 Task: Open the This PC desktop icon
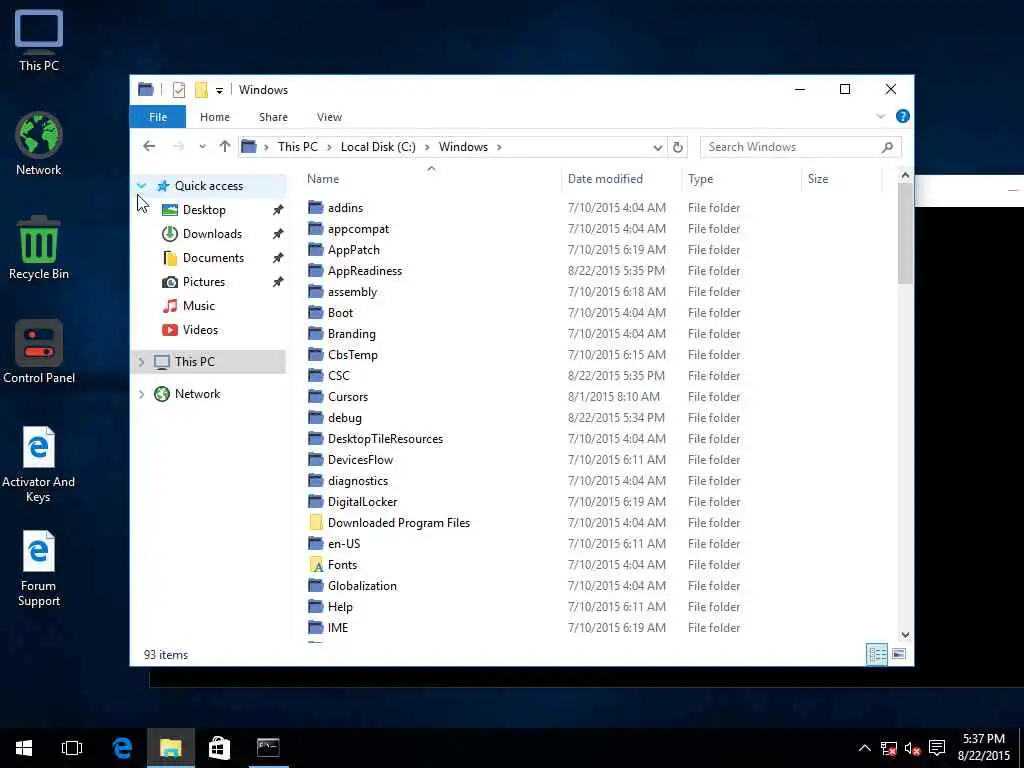[39, 40]
